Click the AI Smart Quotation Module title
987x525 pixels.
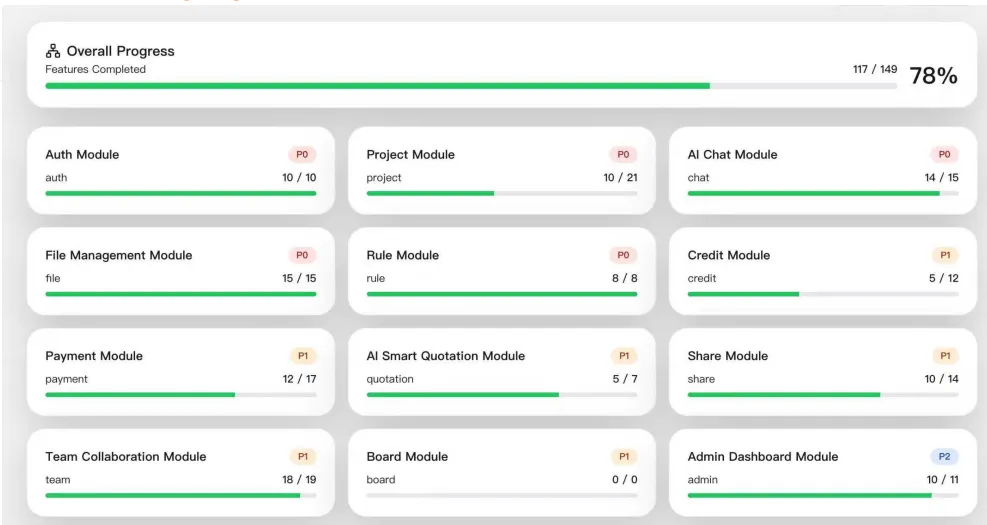[x=445, y=356]
